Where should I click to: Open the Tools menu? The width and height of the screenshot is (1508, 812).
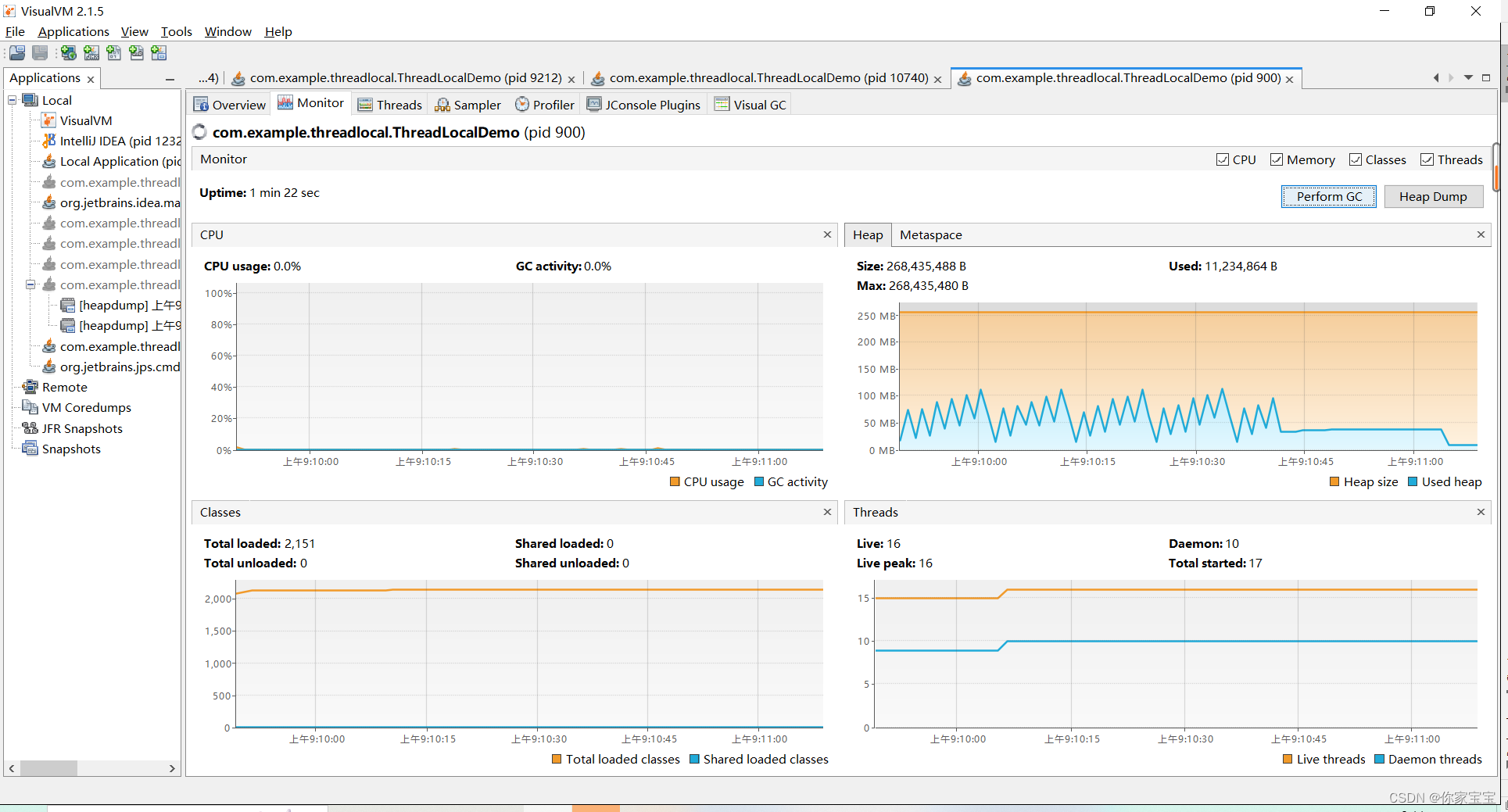coord(177,31)
